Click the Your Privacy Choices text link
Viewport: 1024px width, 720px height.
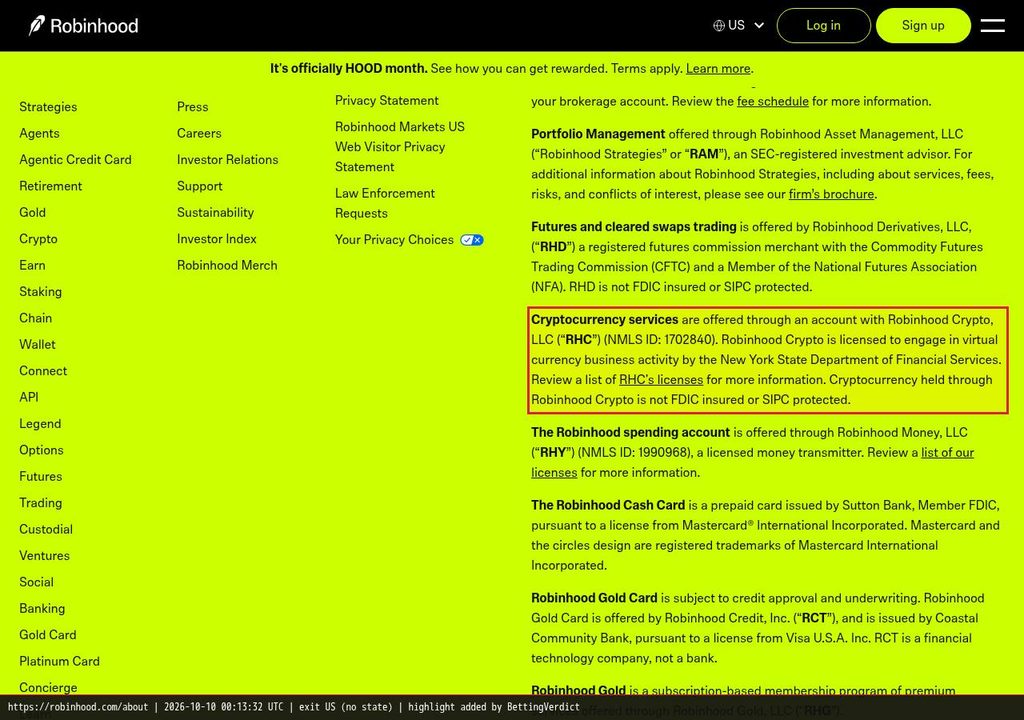pyautogui.click(x=394, y=240)
